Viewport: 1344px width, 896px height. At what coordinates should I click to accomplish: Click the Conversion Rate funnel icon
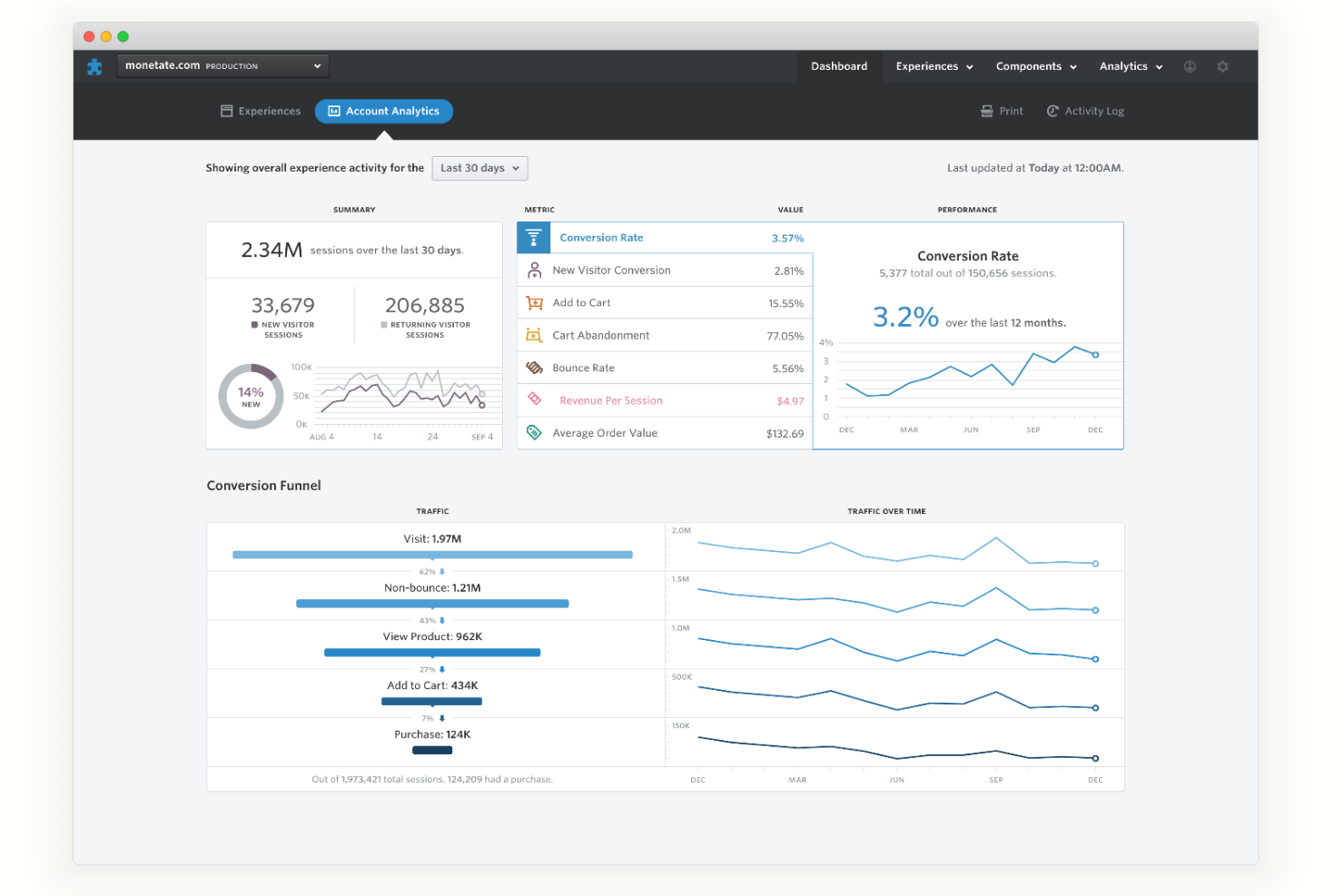(x=534, y=238)
